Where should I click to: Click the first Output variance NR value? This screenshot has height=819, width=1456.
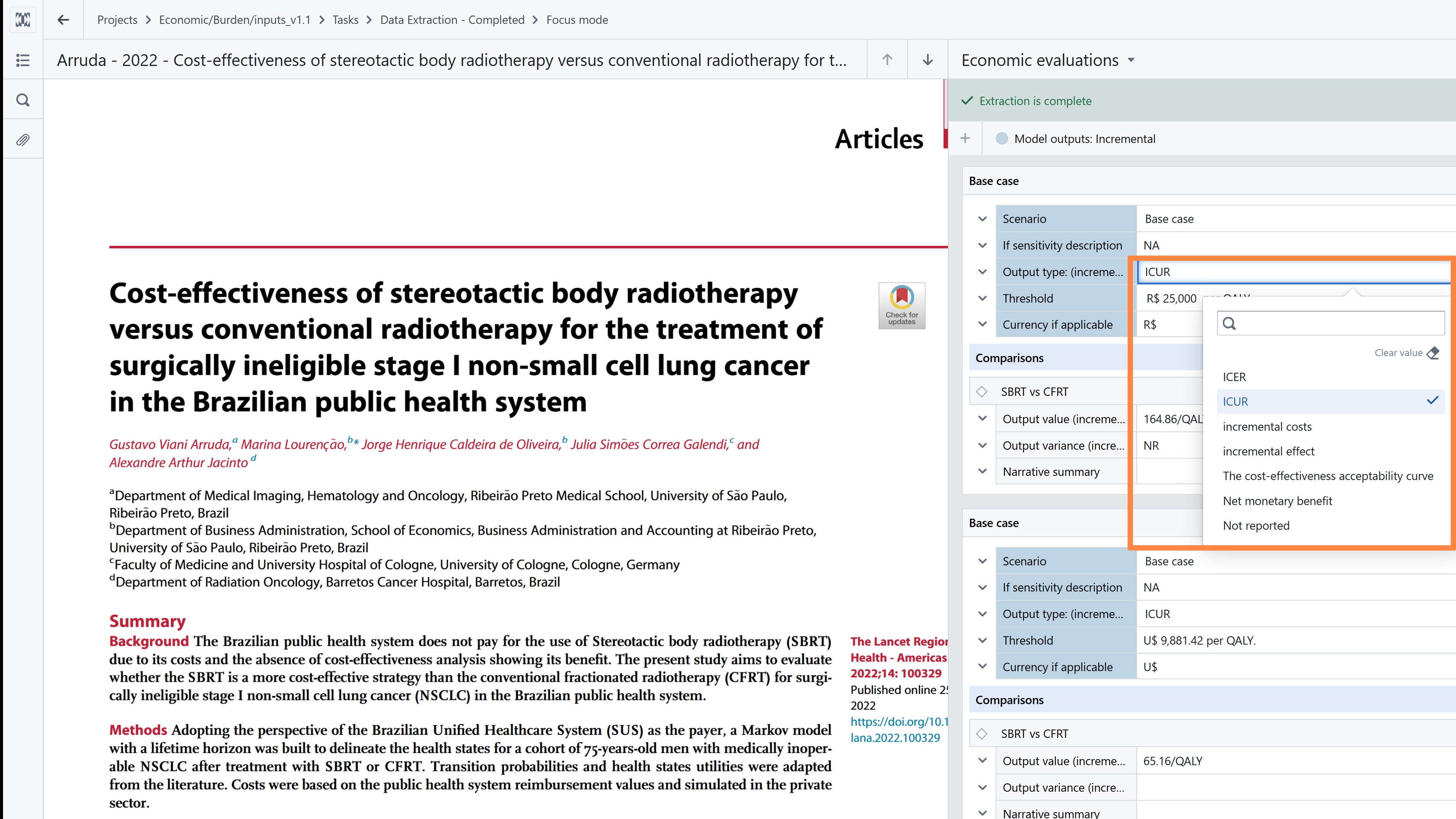(x=1152, y=446)
